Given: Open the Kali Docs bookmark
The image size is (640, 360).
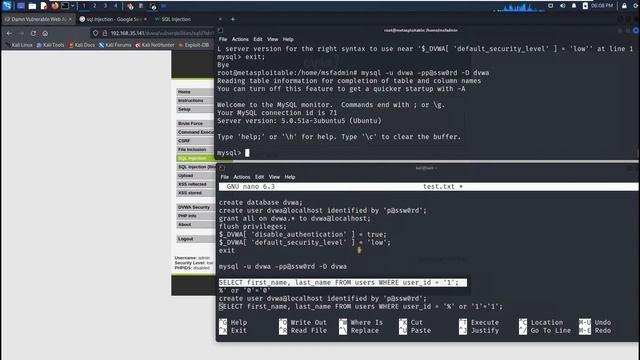Looking at the screenshot, I should tap(82, 45).
